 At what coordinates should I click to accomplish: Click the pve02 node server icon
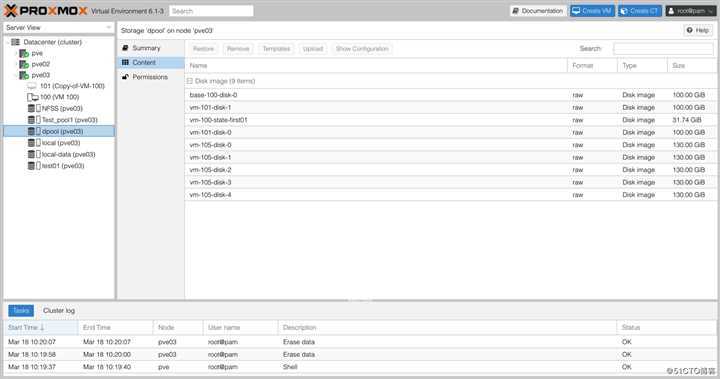[24, 64]
